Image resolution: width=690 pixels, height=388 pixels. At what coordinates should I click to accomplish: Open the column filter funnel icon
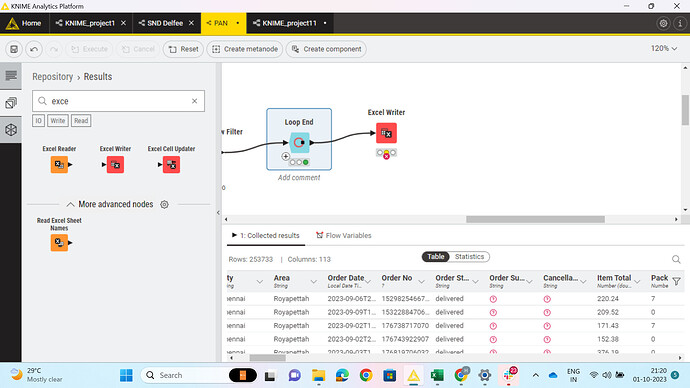pyautogui.click(x=677, y=281)
